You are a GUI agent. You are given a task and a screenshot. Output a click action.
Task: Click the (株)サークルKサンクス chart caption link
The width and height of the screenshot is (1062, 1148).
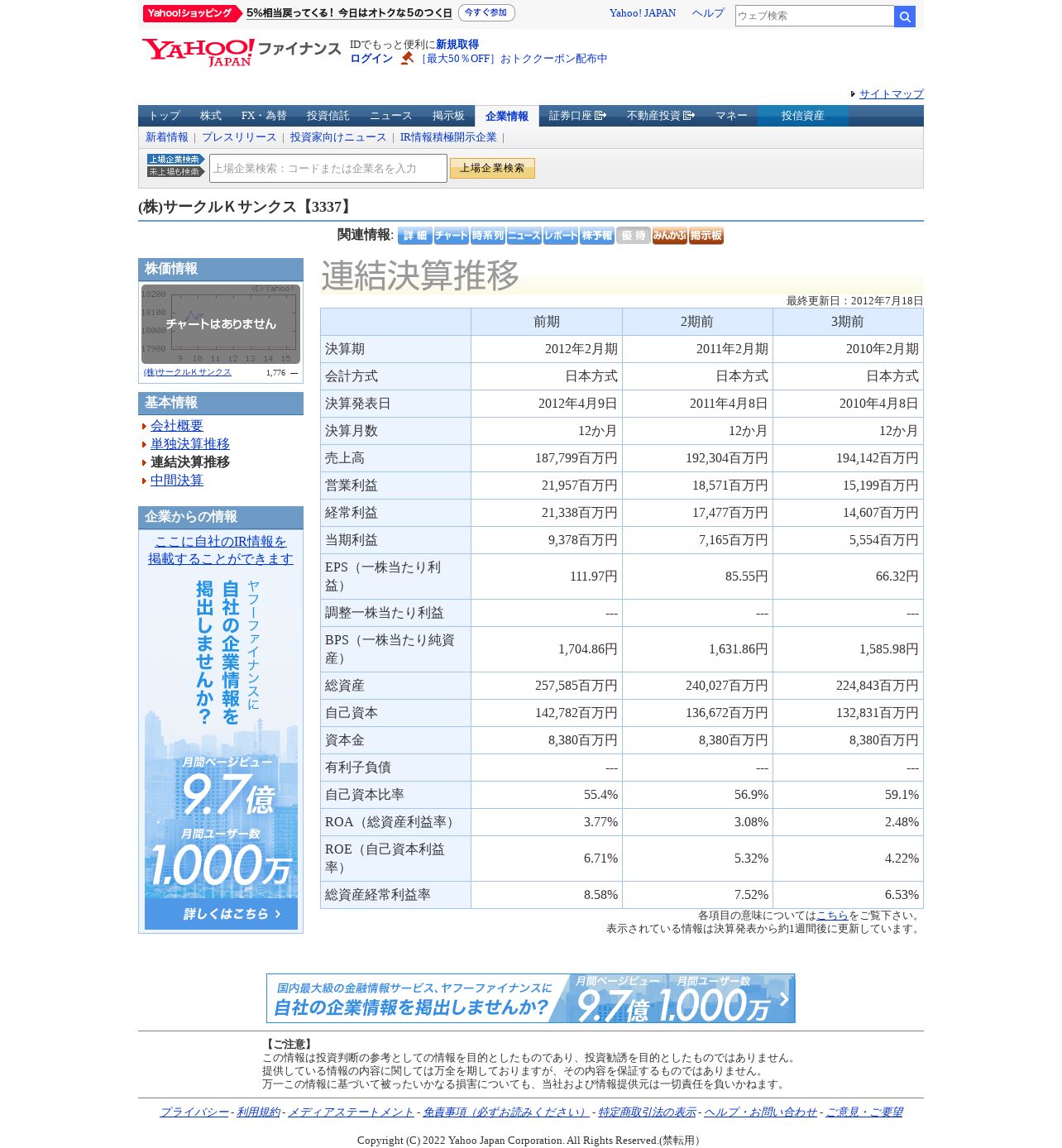coord(188,372)
